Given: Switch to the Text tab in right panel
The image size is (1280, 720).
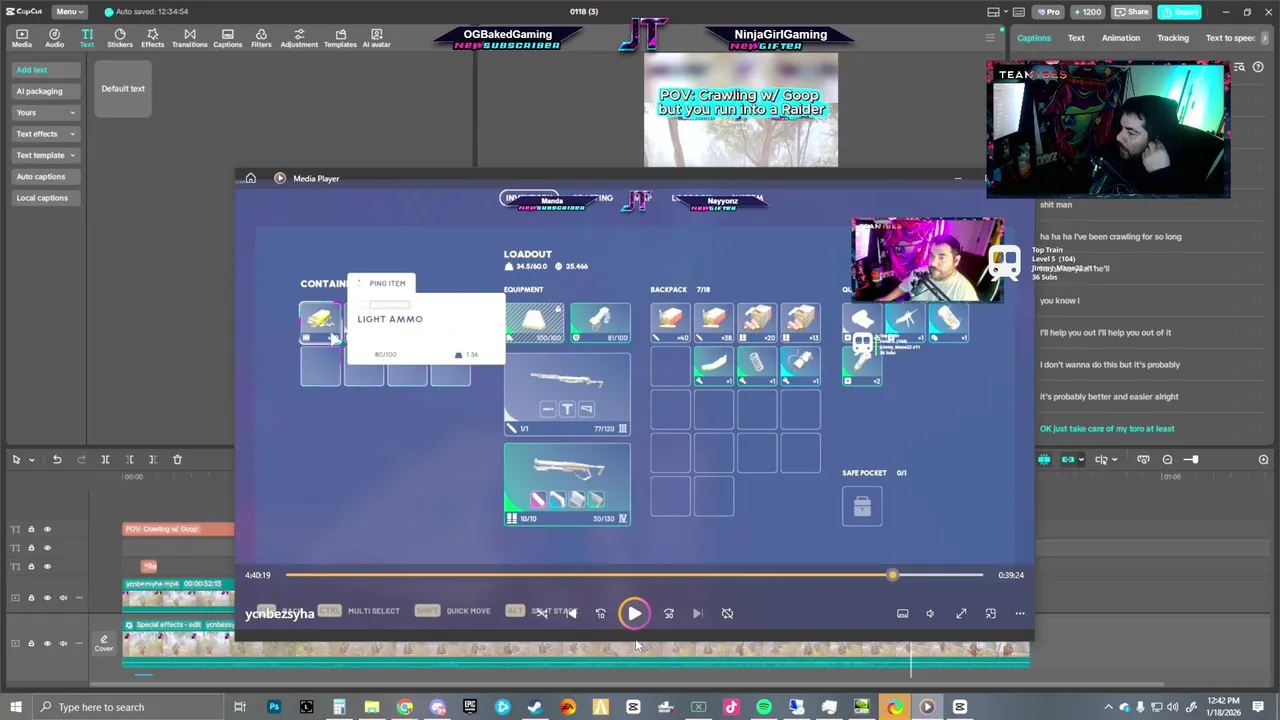Looking at the screenshot, I should 1076,38.
